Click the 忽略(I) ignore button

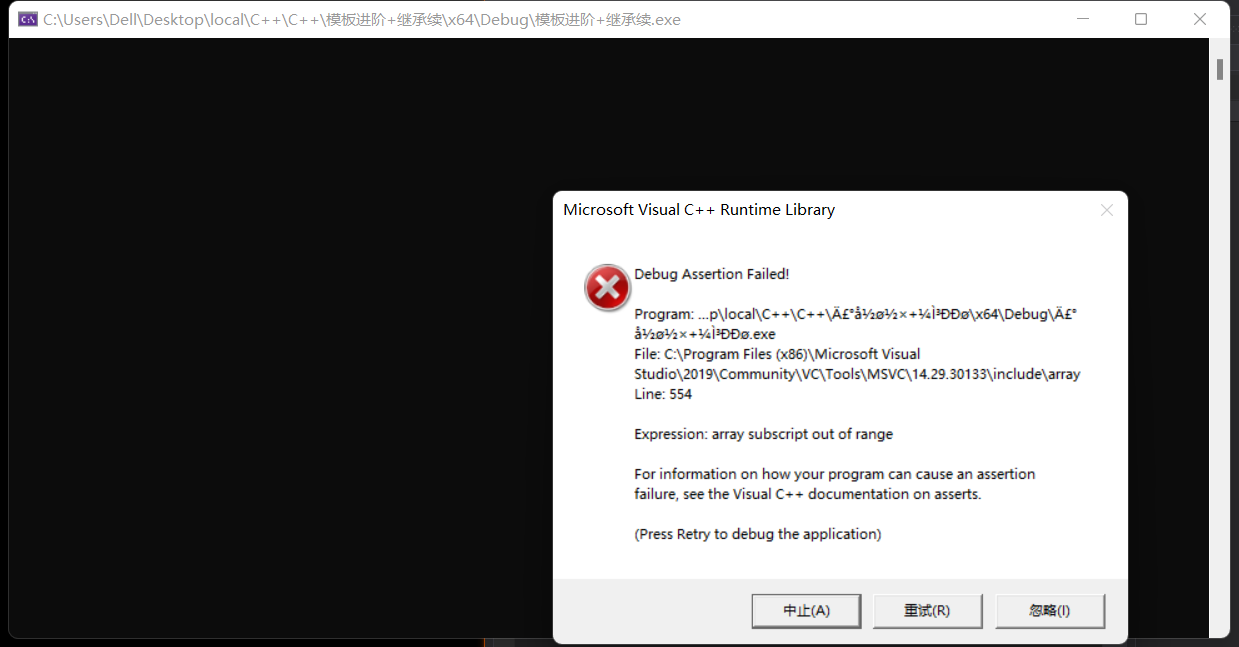tap(1049, 611)
